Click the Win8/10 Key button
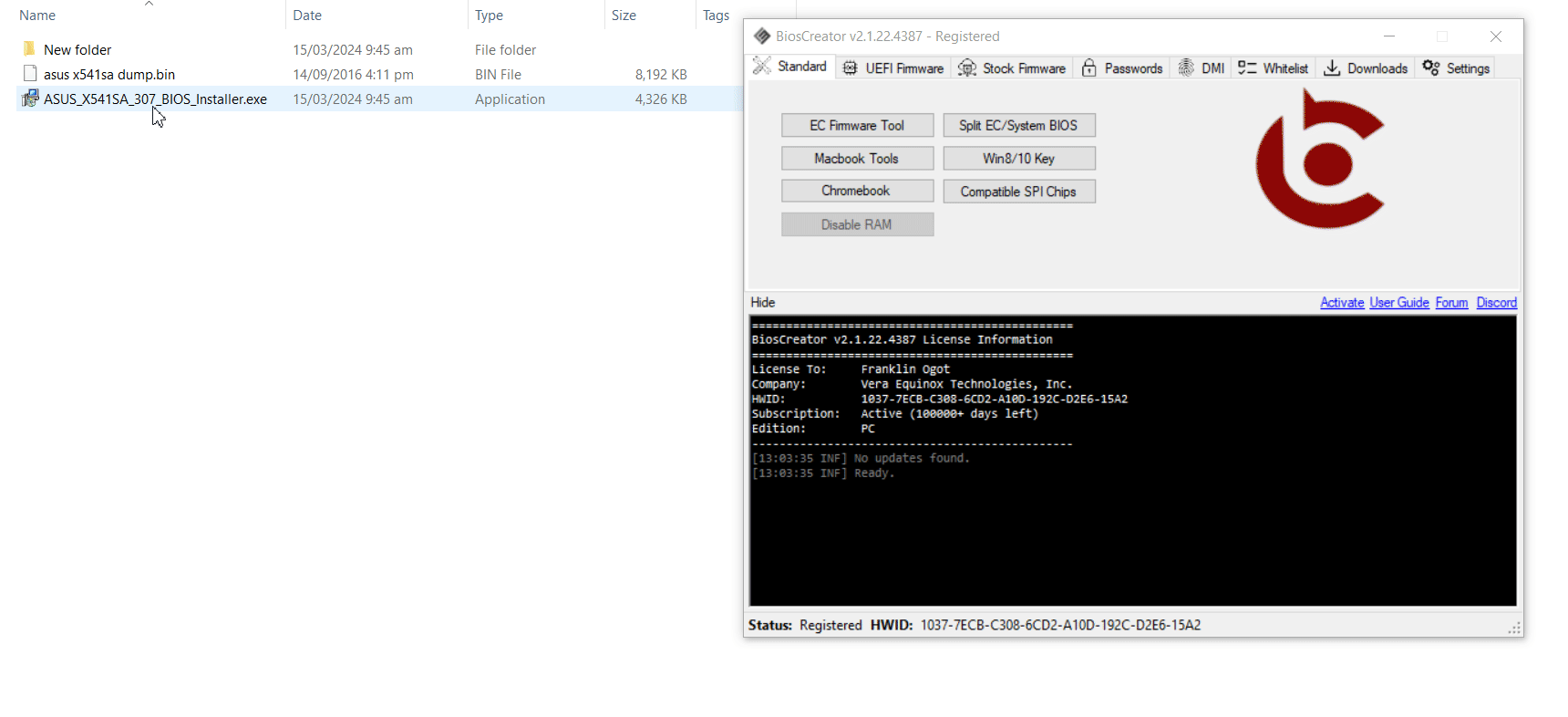This screenshot has height=717, width=1568. point(1018,158)
